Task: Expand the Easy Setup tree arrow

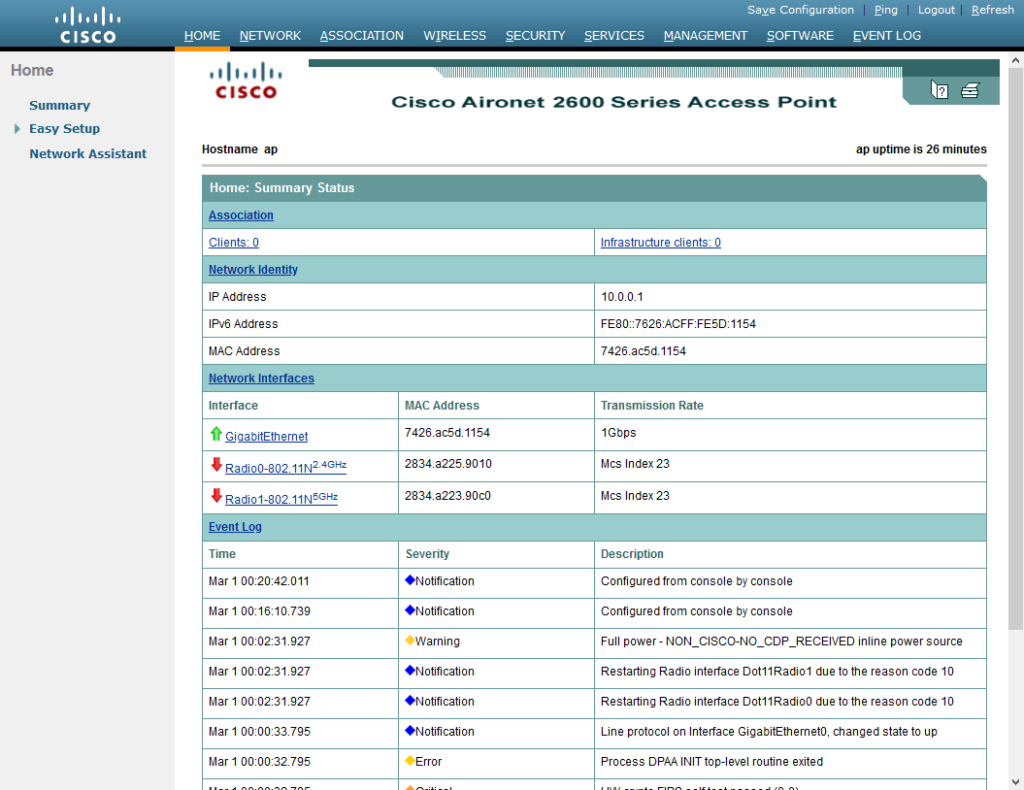Action: point(17,129)
